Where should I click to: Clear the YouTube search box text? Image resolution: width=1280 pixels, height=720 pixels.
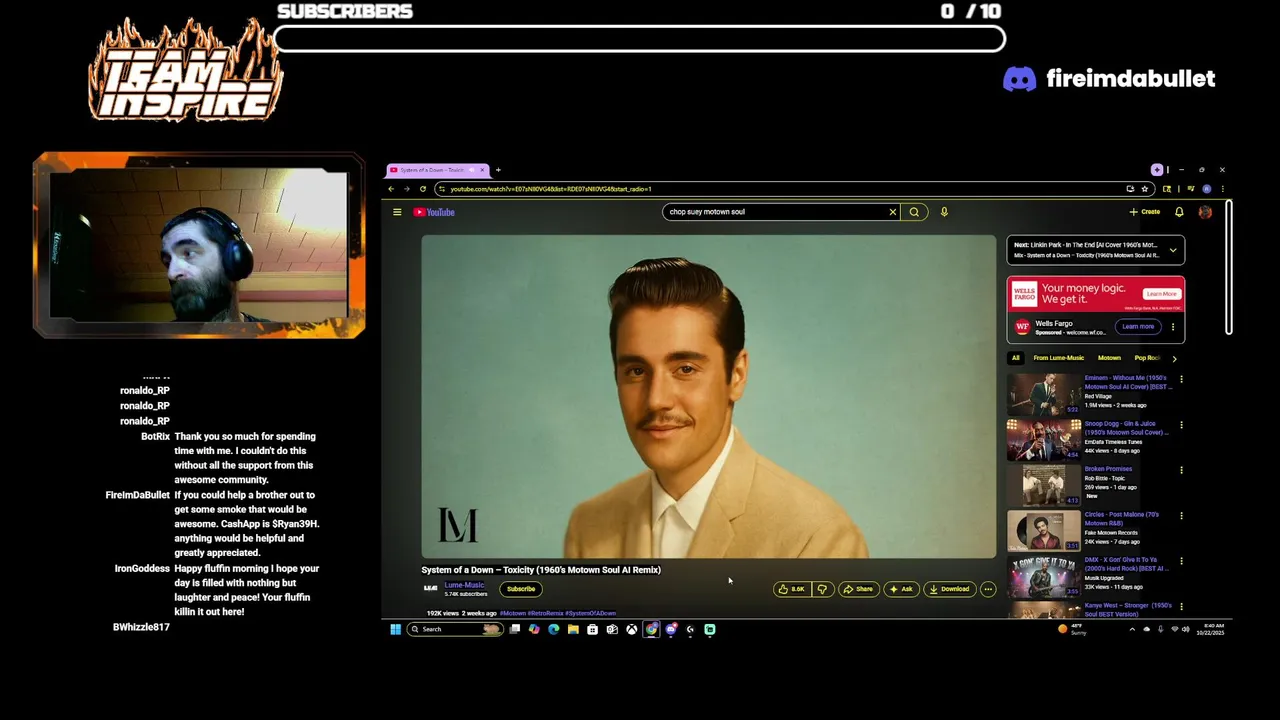pyautogui.click(x=893, y=212)
